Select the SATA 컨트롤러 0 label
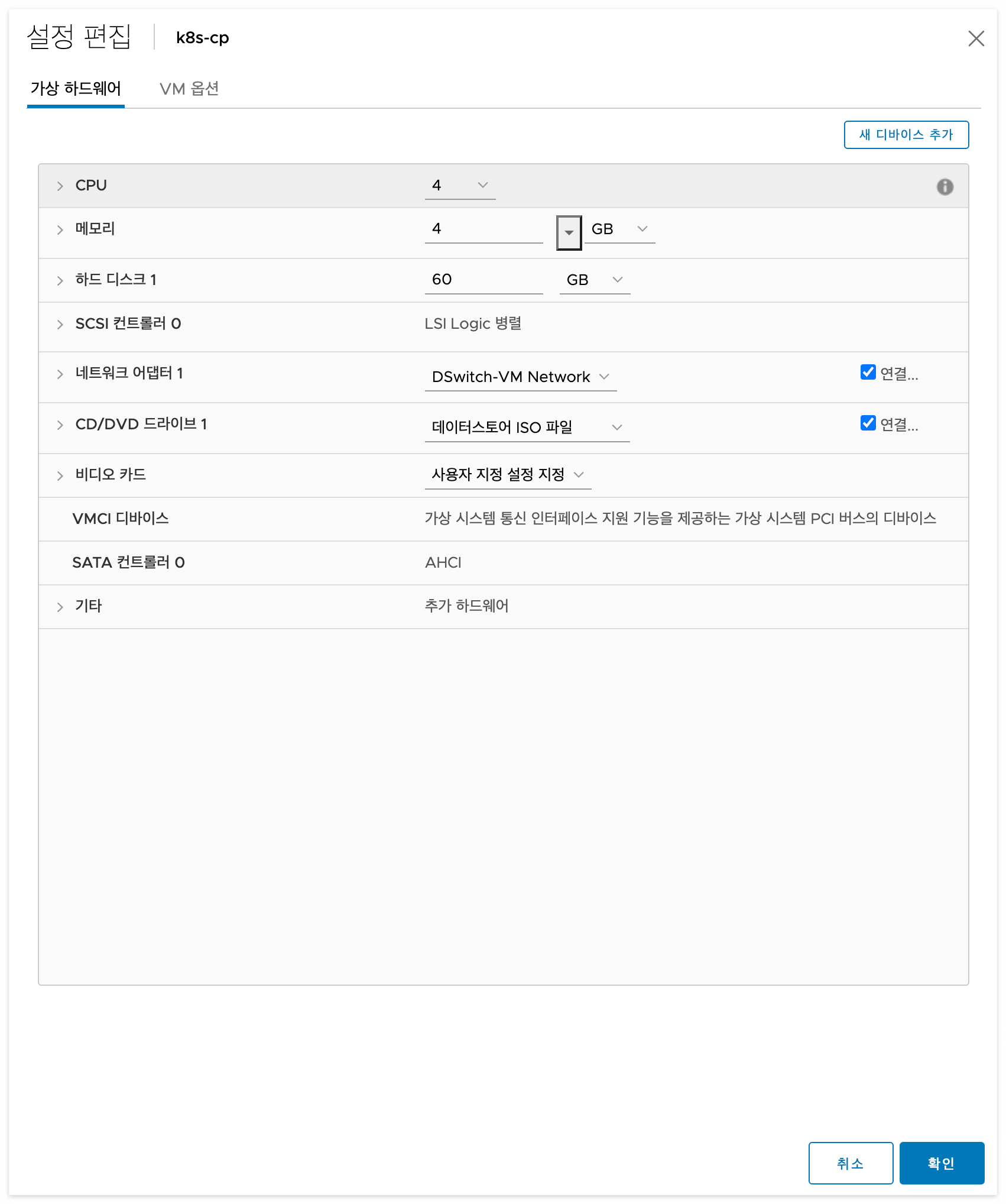The image size is (1006, 1204). (128, 562)
